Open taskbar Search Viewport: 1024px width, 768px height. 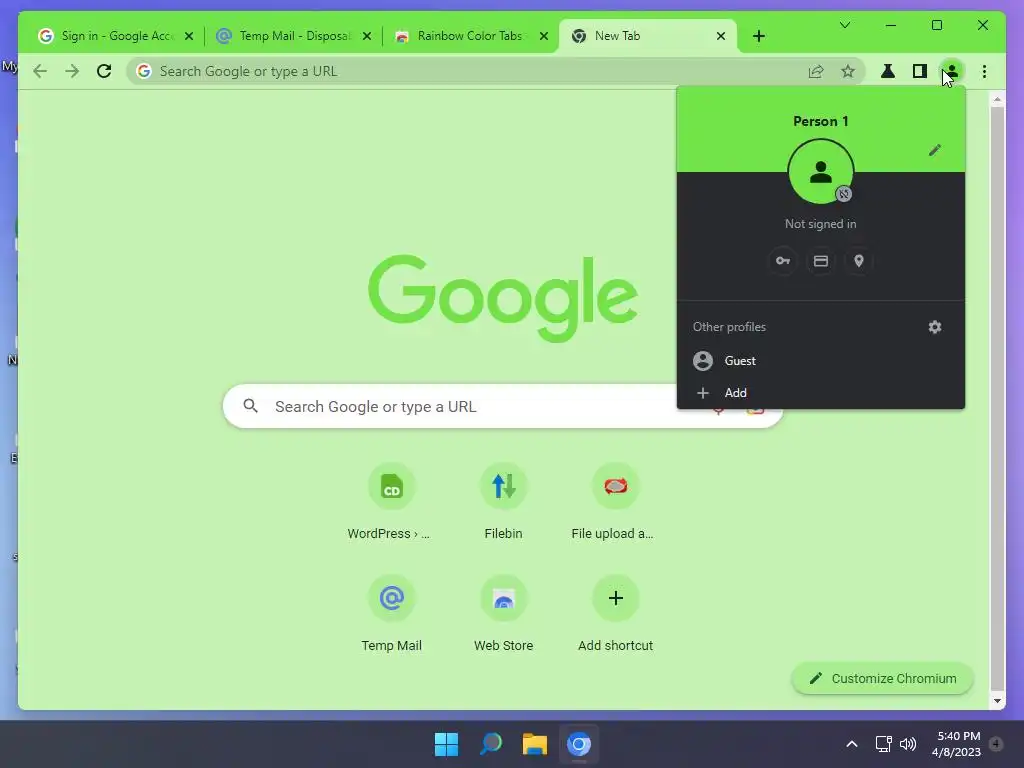490,744
